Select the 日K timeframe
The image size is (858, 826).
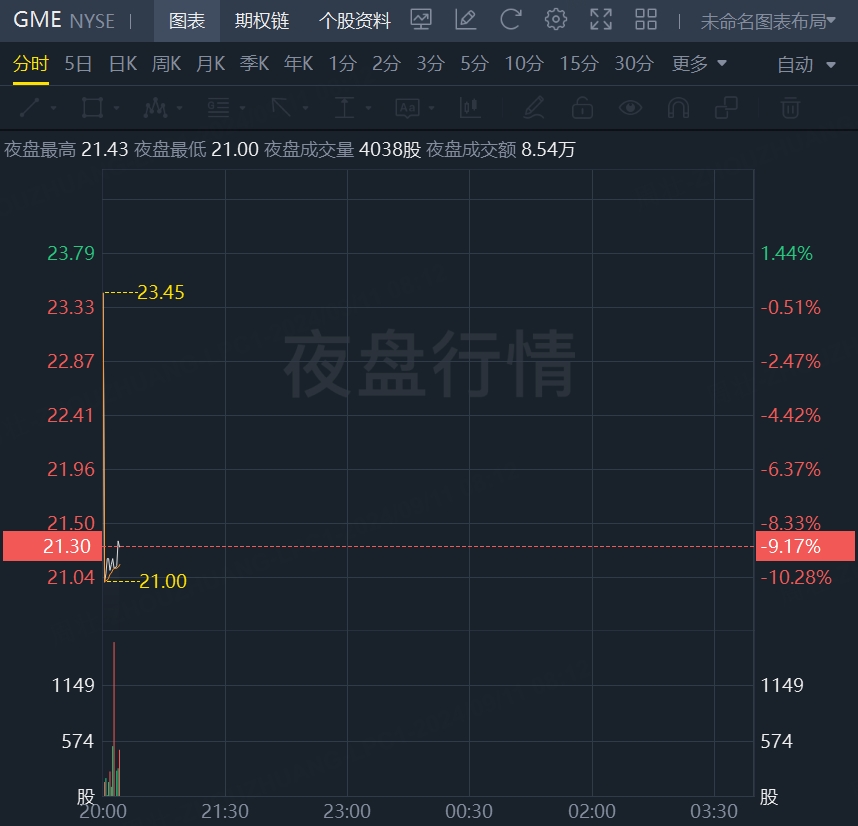pos(123,64)
